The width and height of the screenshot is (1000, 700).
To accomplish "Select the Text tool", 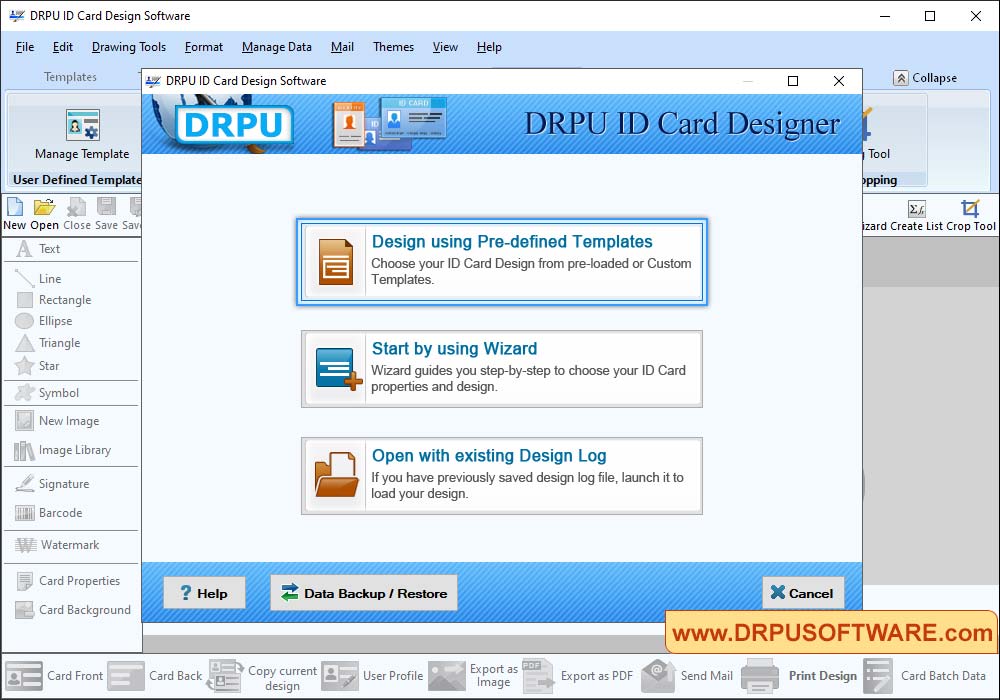I will [38, 249].
